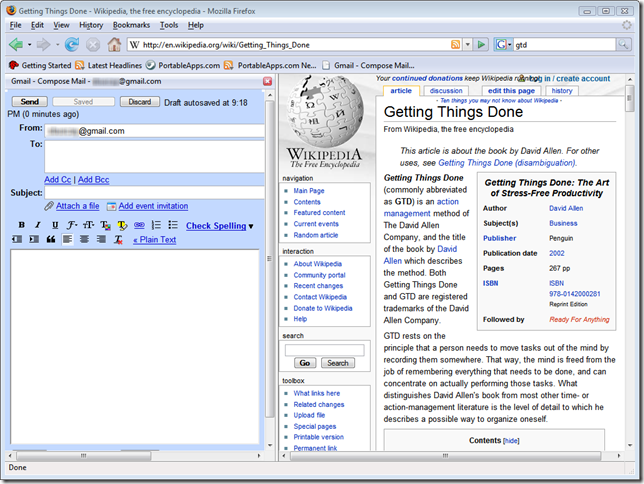Open the Wikipedia history tab
644x484 pixels.
coord(562,91)
